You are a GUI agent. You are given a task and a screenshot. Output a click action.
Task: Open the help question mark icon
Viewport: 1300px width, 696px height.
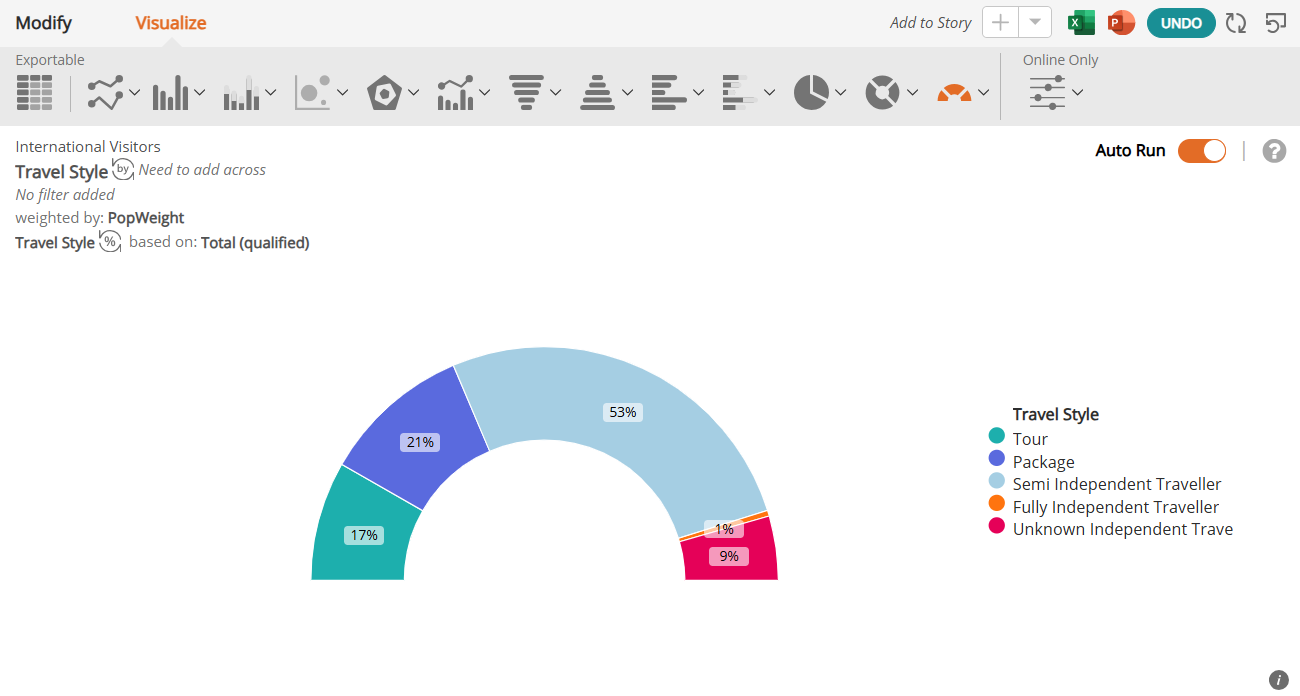point(1274,151)
